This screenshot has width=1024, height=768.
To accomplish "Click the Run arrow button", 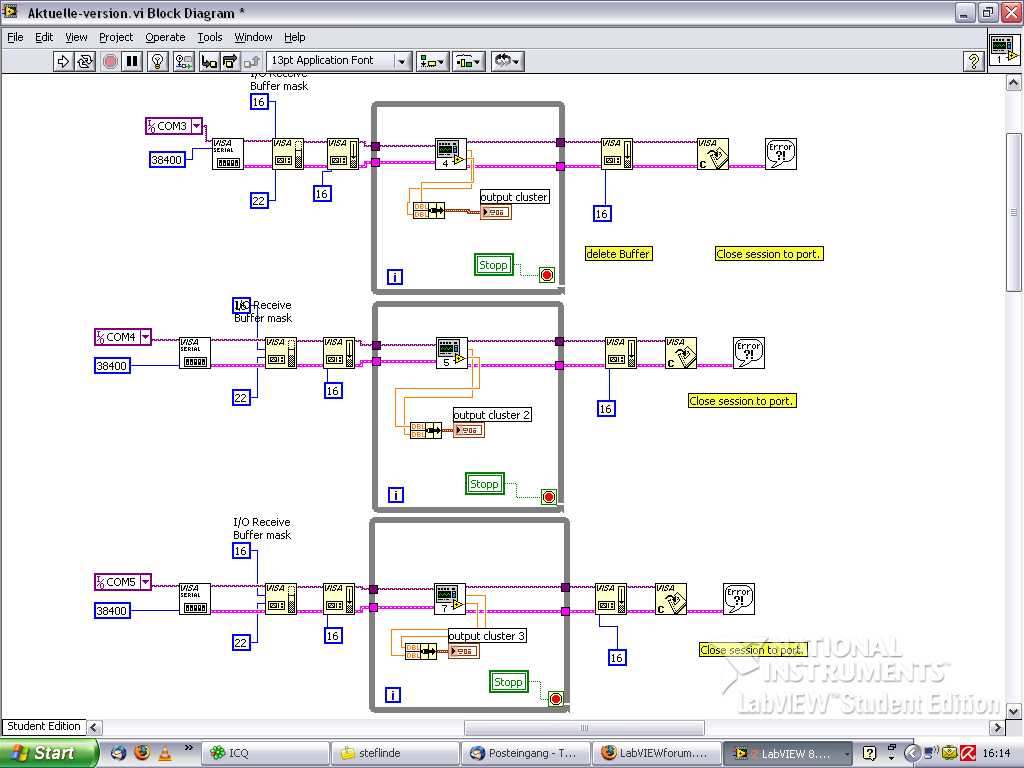I will click(63, 61).
